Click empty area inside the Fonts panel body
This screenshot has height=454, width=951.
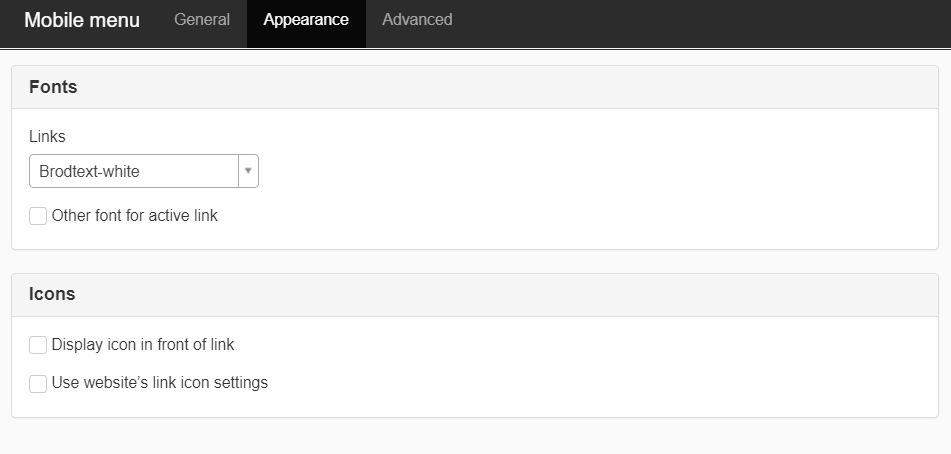pos(600,180)
